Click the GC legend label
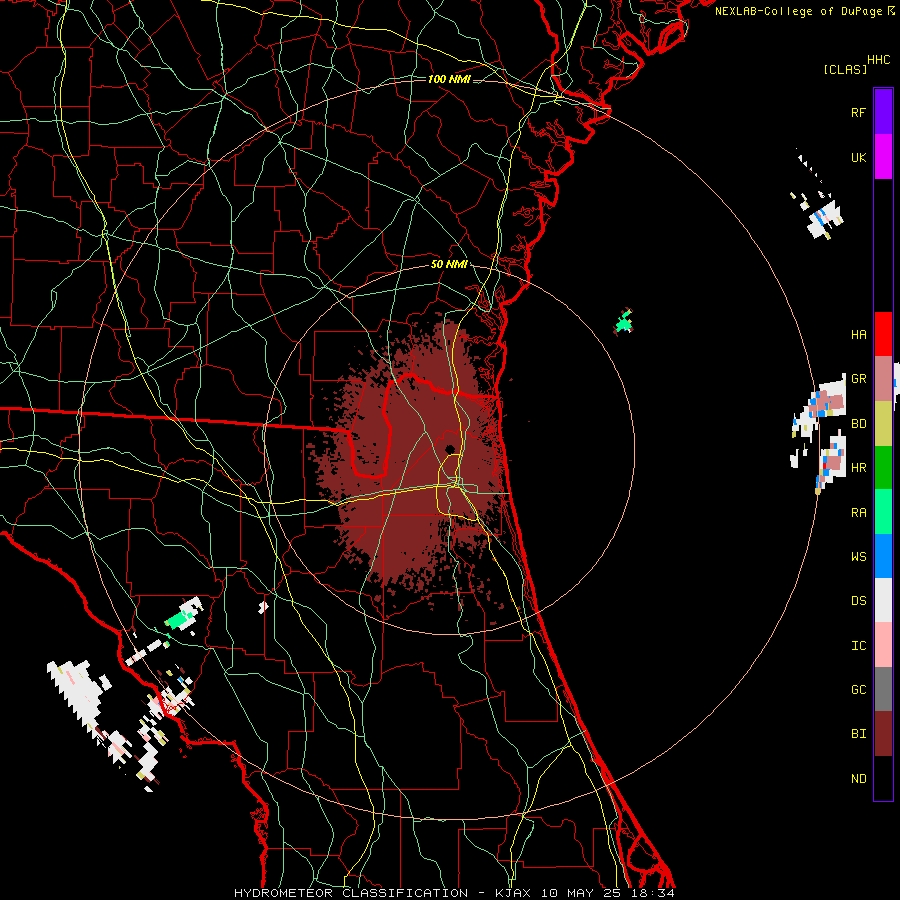Viewport: 900px width, 900px height. (x=858, y=689)
